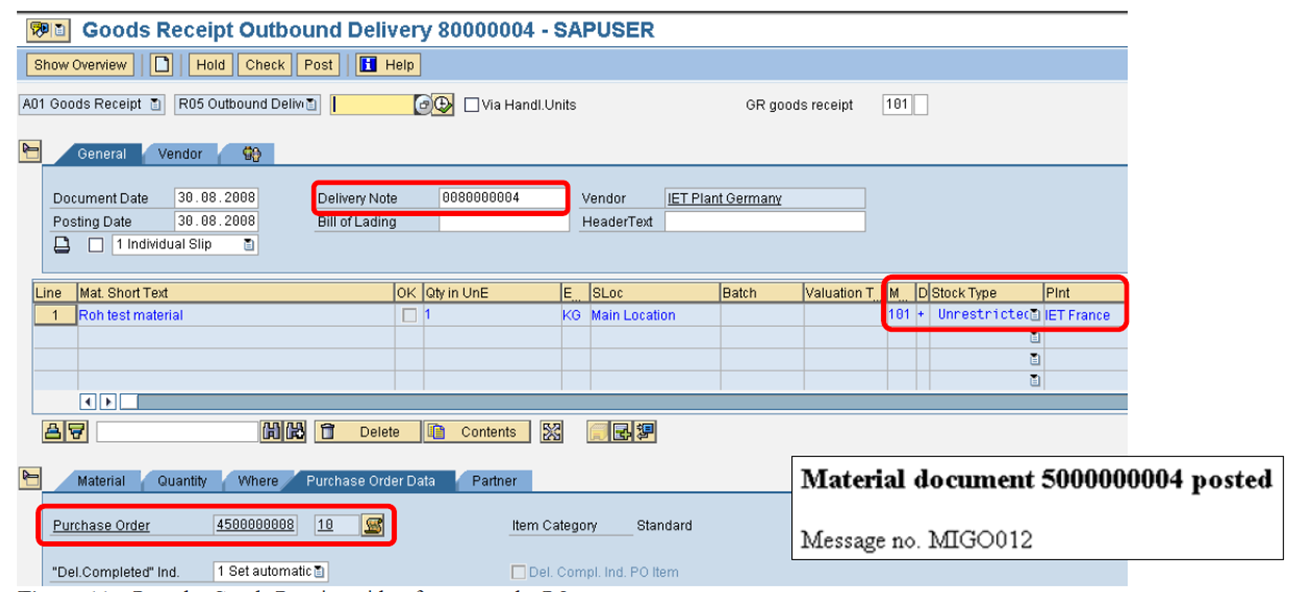1296x592 pixels.
Task: Click the Execute icon next to delivery field
Action: point(443,104)
